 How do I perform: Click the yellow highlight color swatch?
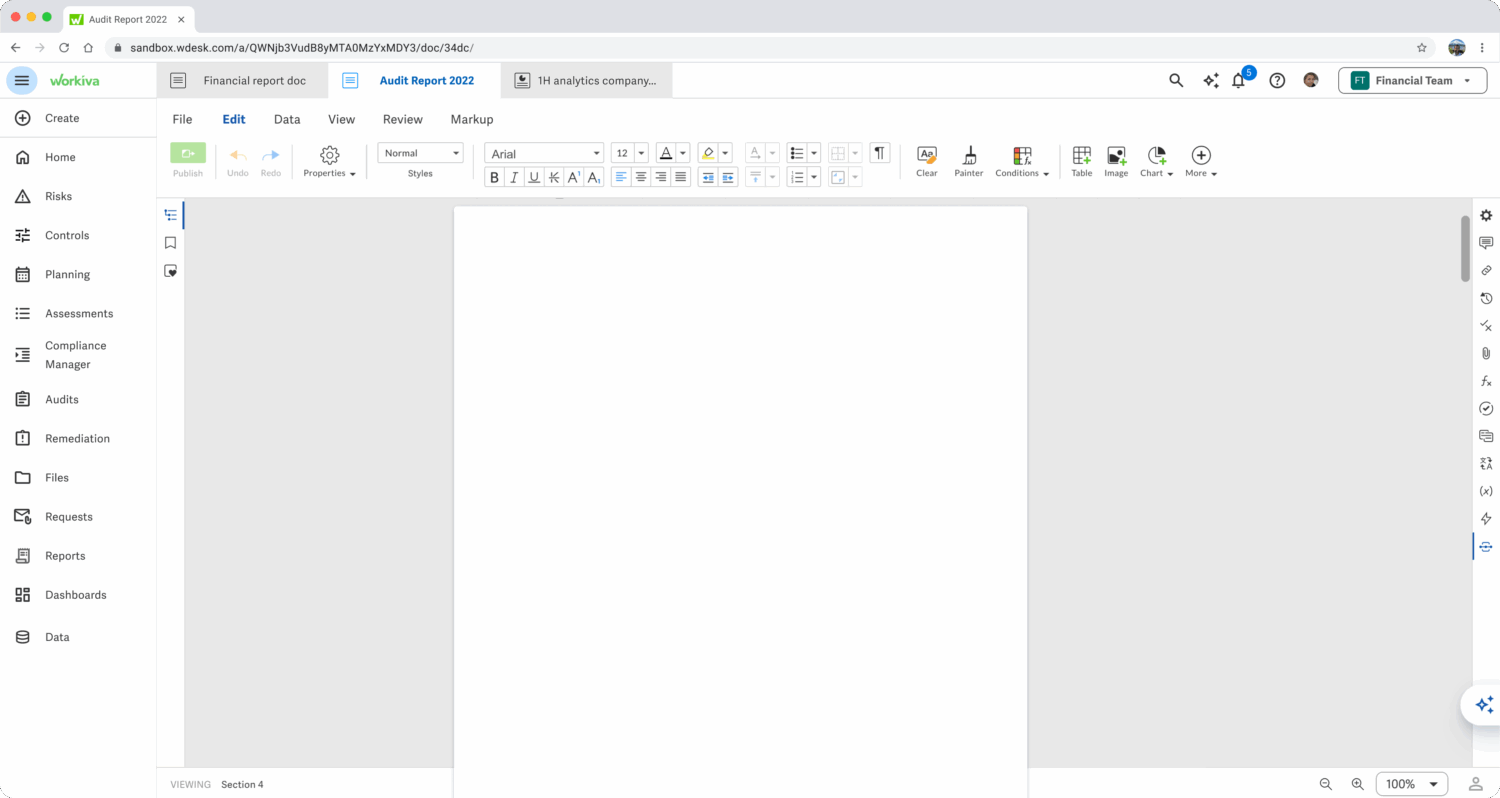click(708, 153)
